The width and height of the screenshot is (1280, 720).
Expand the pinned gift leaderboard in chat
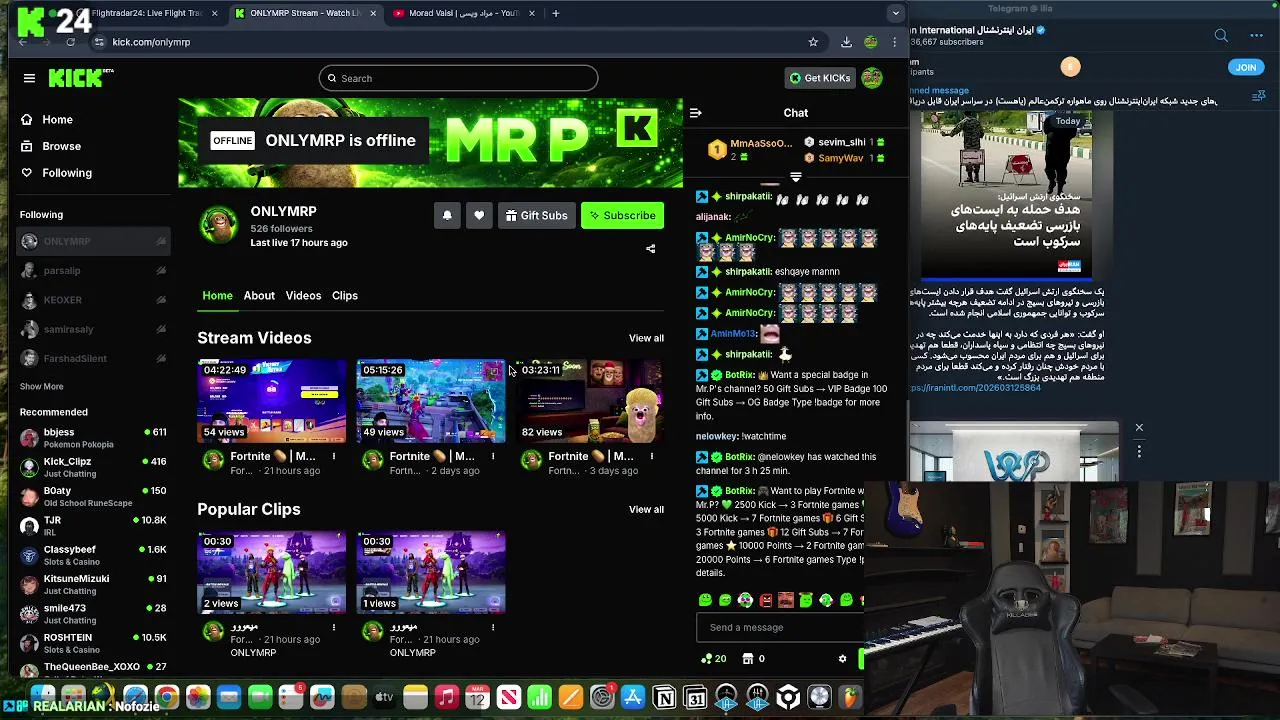796,177
